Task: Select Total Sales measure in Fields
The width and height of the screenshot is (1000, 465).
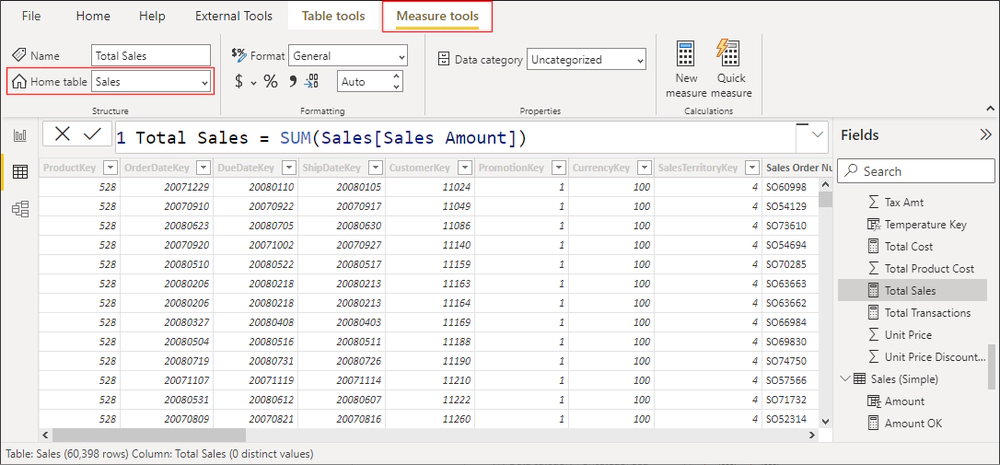Action: [912, 290]
